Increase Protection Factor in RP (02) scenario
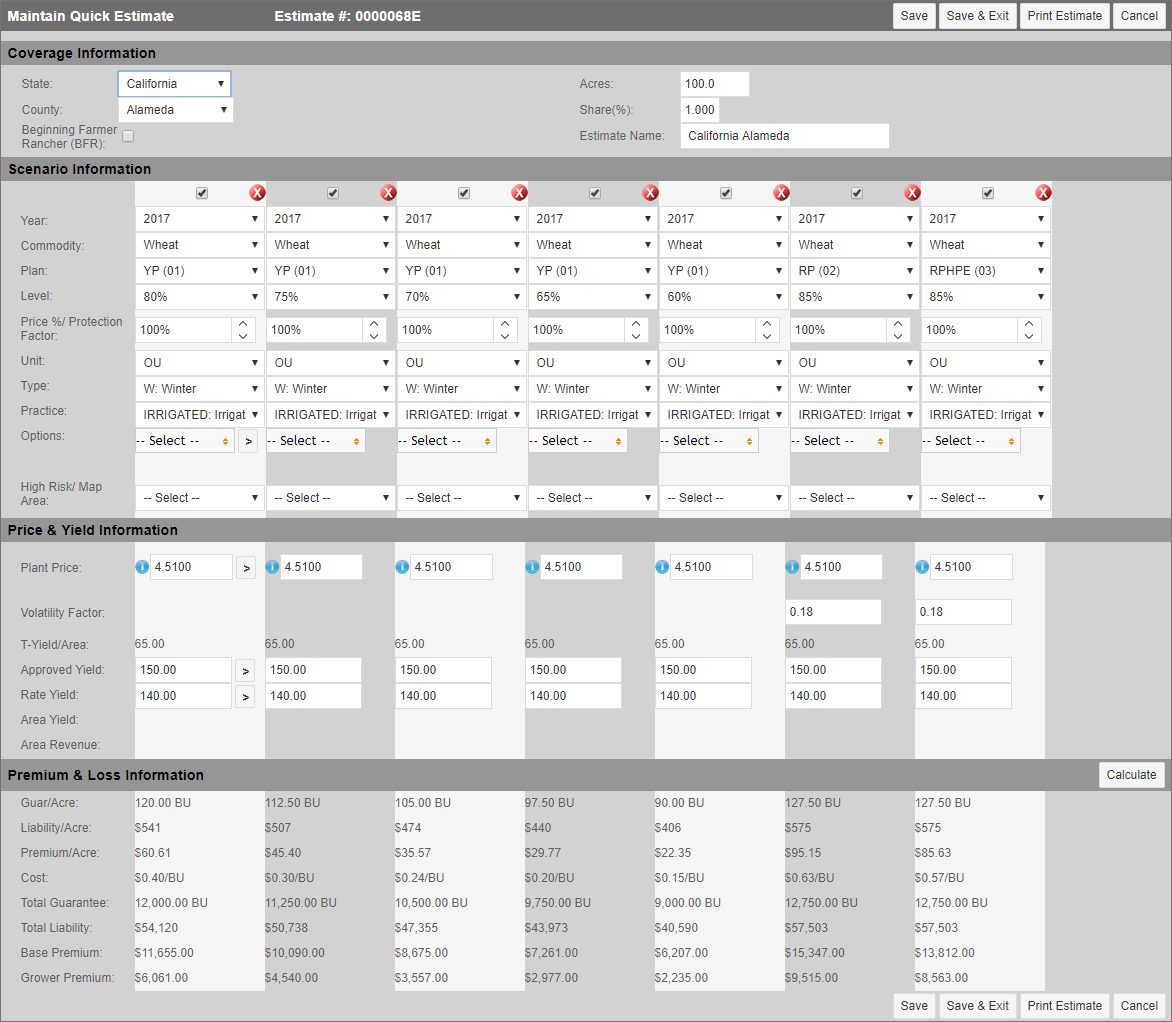Viewport: 1172px width, 1022px height. point(898,324)
